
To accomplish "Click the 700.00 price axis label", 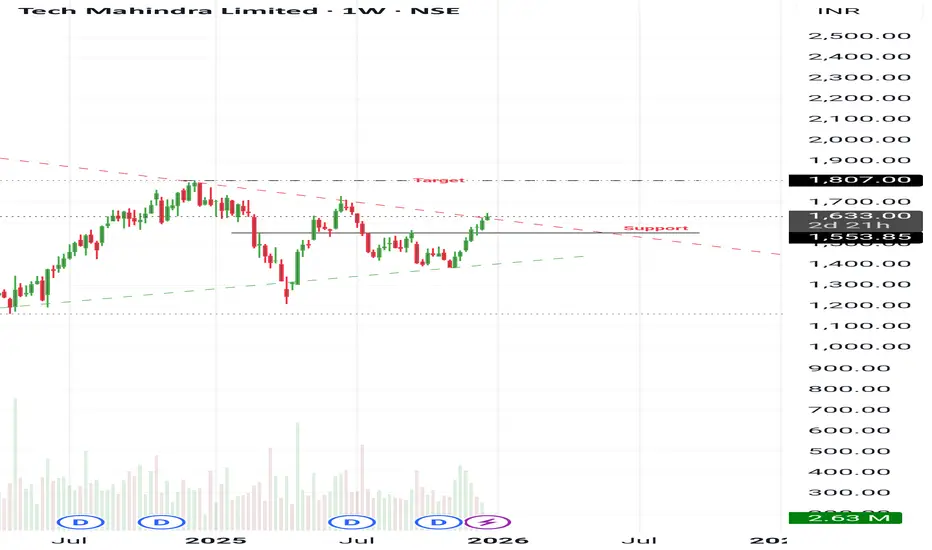I will [849, 410].
